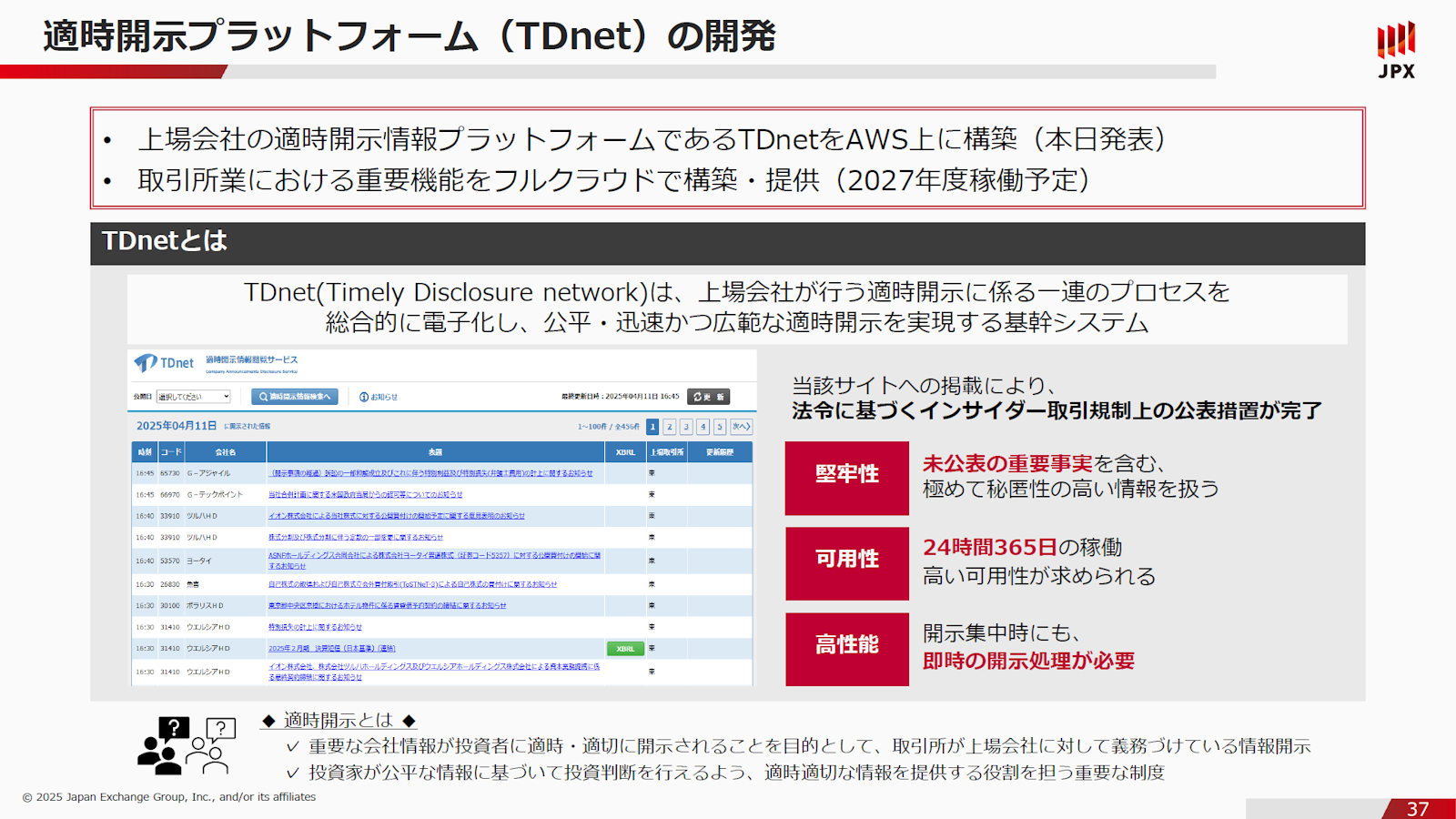Click the magnifier icon in the search button
The image size is (1456, 819).
(x=262, y=396)
